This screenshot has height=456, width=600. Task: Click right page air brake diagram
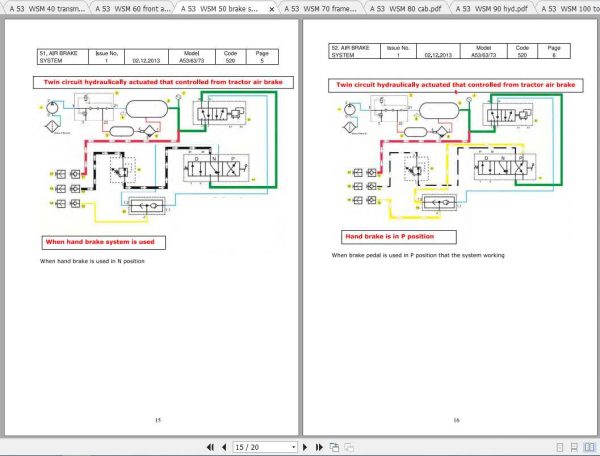pos(452,156)
